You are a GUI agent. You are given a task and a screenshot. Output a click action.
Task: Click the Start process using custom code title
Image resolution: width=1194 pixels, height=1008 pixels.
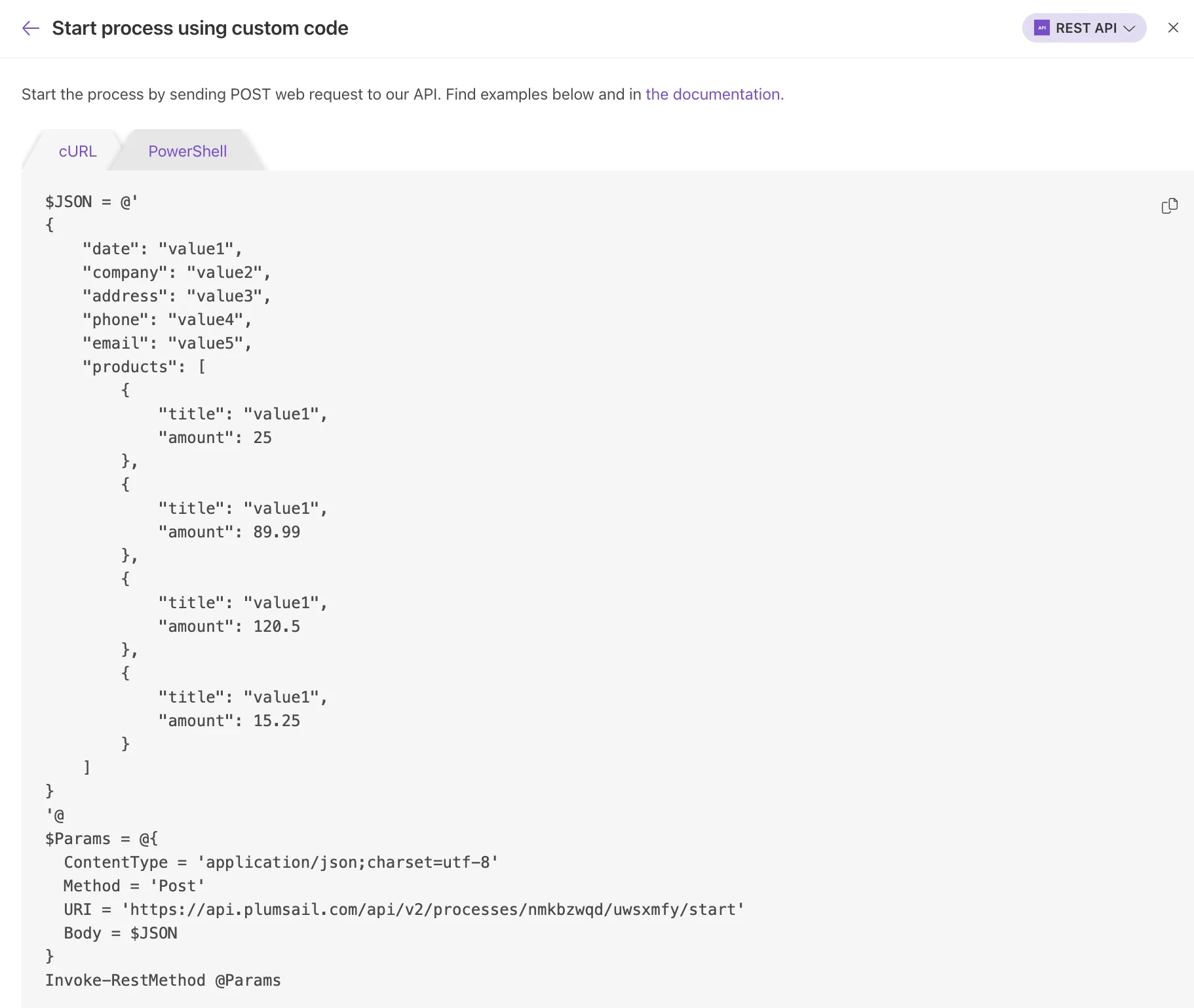click(201, 28)
